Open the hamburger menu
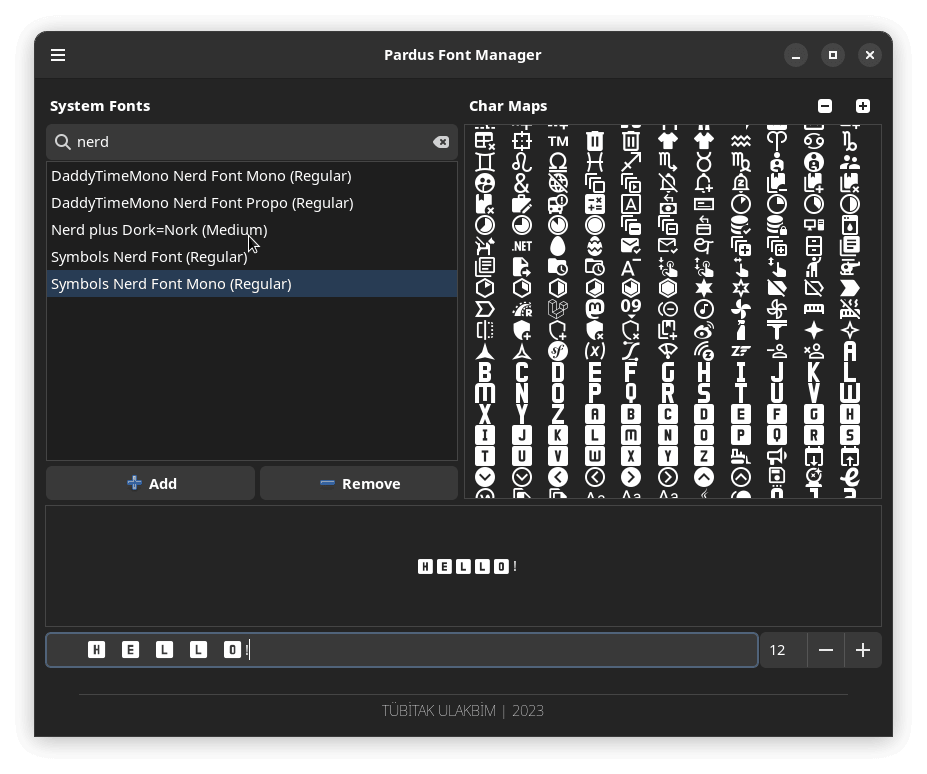 coord(58,55)
